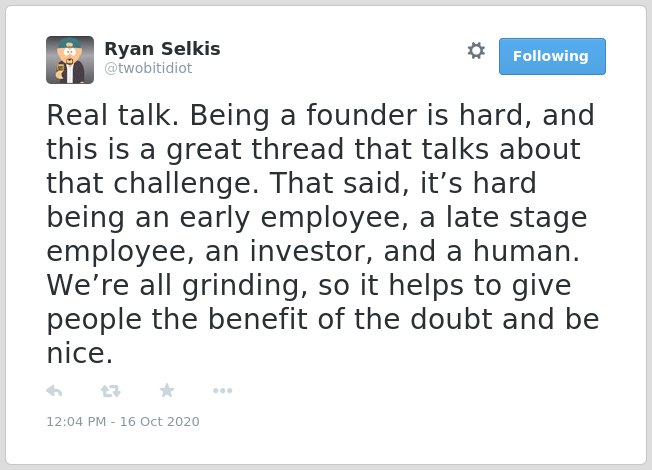Click the words 'that challenge' in the tweet
The width and height of the screenshot is (652, 470).
pyautogui.click(x=153, y=183)
